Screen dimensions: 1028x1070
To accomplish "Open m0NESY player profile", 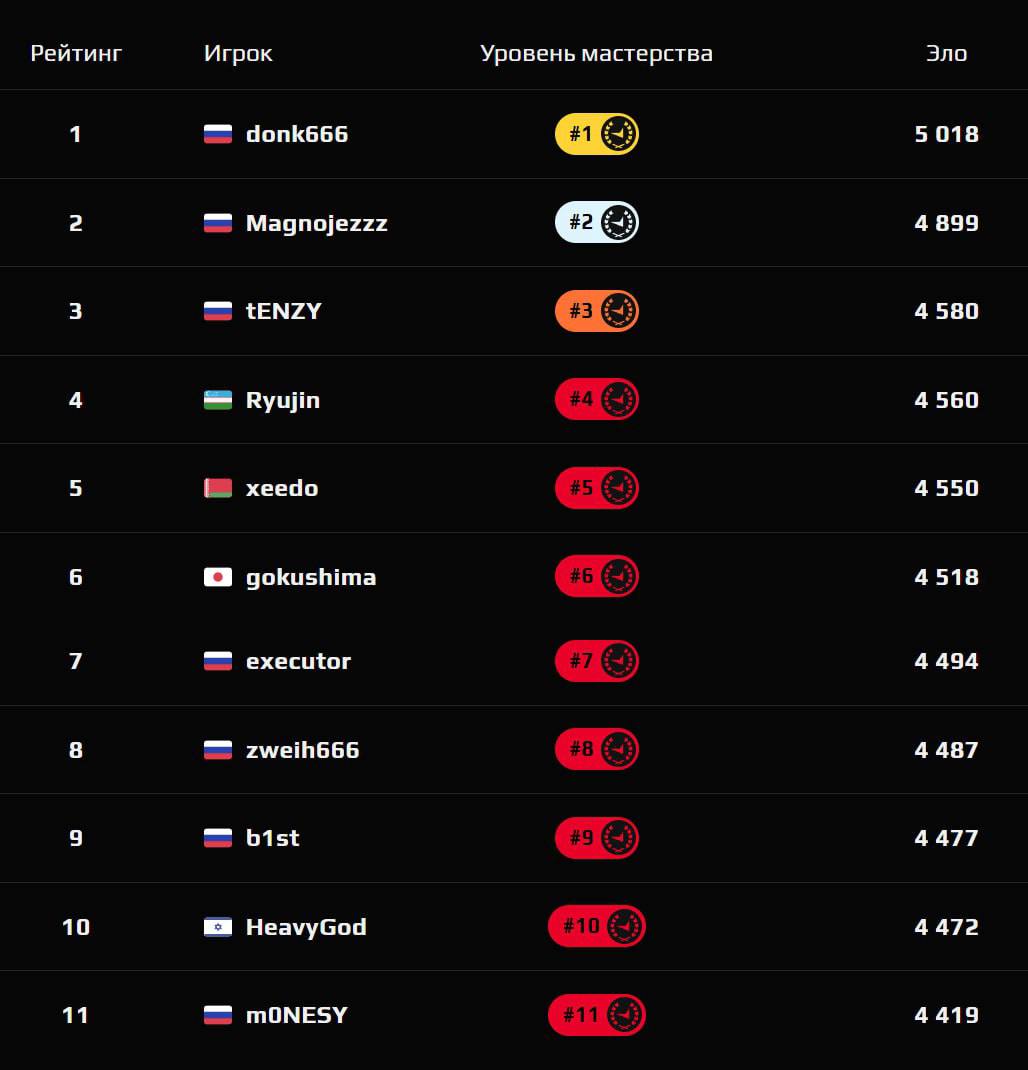I will (x=297, y=1015).
